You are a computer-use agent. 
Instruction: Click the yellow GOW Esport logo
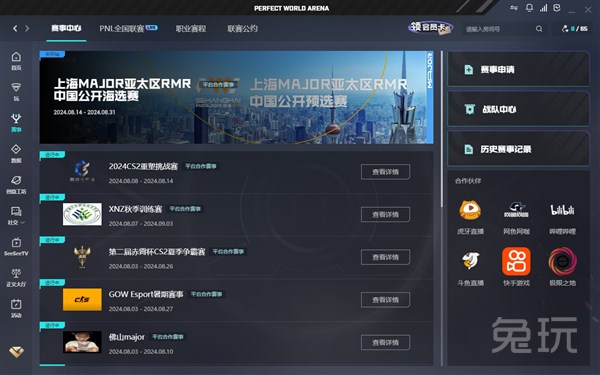pyautogui.click(x=82, y=299)
